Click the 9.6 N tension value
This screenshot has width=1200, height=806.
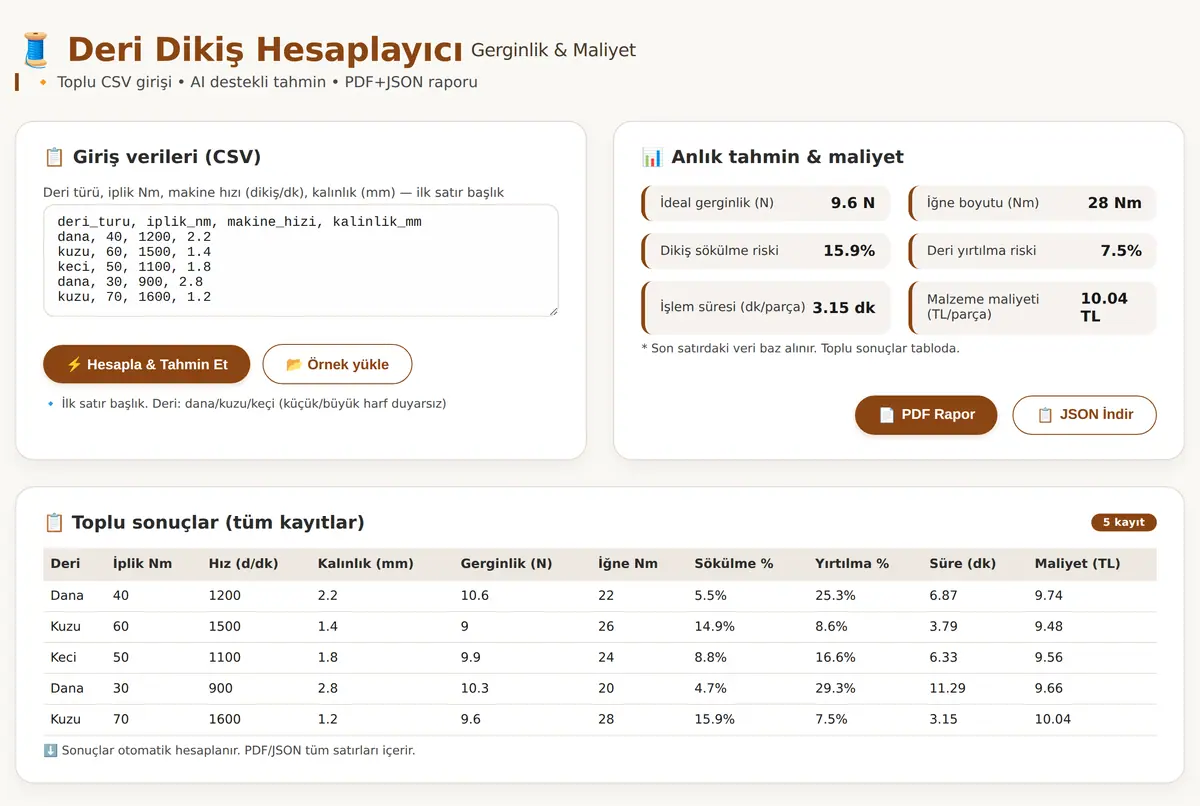[853, 203]
